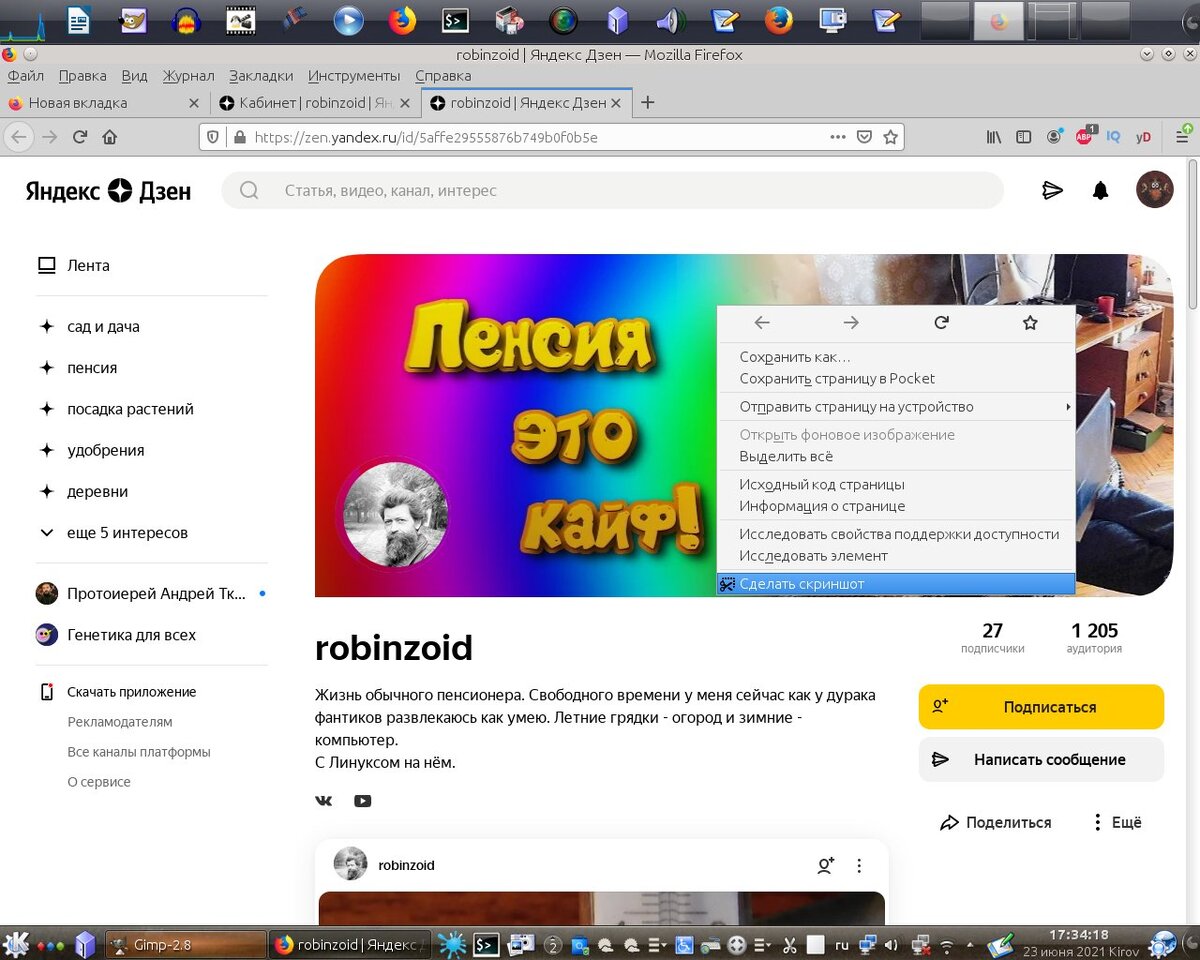Click the Firefox back arrow button
Viewport: 1200px width, 960px height.
(20, 137)
